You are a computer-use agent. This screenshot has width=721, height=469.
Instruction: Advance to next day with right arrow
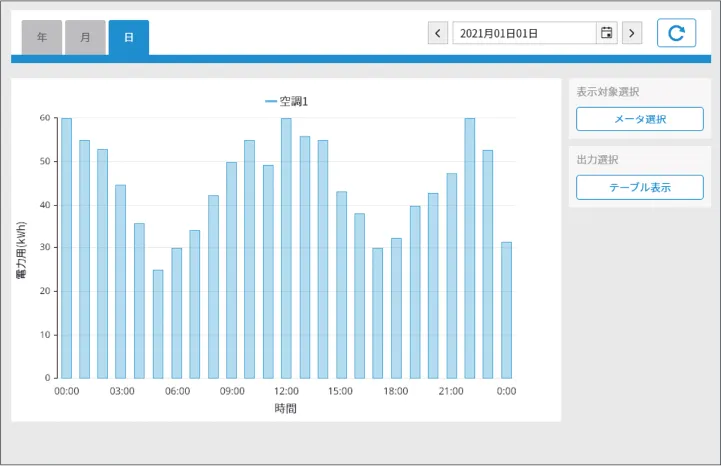(x=632, y=33)
